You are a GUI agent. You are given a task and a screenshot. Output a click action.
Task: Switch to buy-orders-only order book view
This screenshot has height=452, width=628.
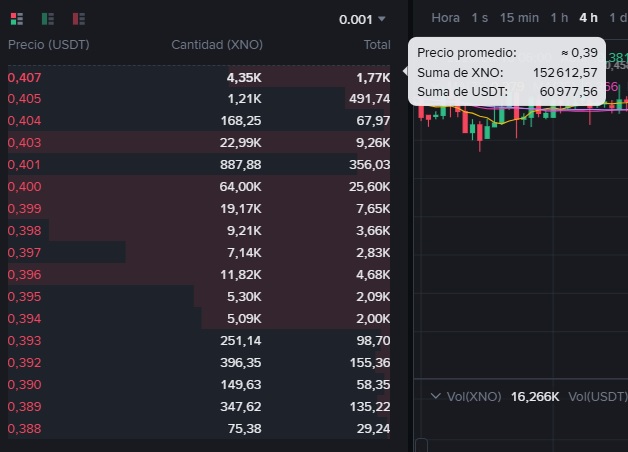(48, 19)
